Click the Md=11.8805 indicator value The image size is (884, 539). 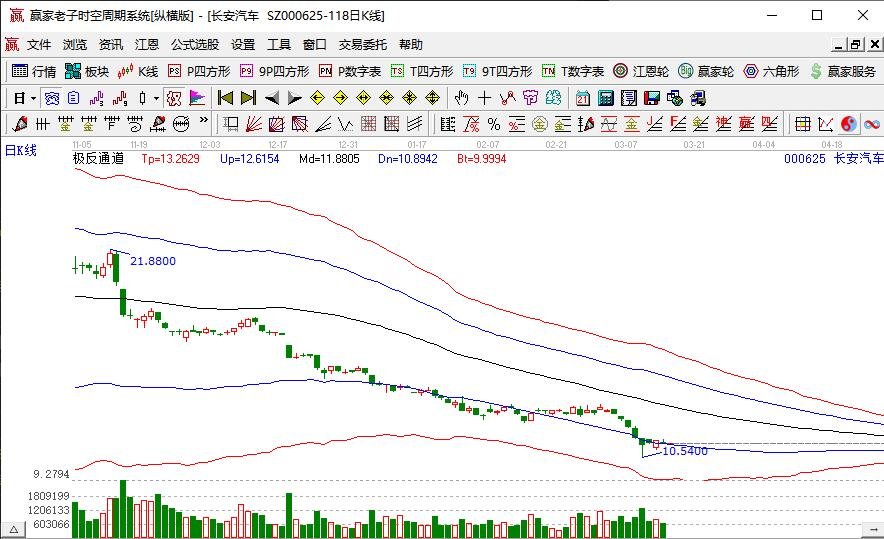[x=329, y=159]
